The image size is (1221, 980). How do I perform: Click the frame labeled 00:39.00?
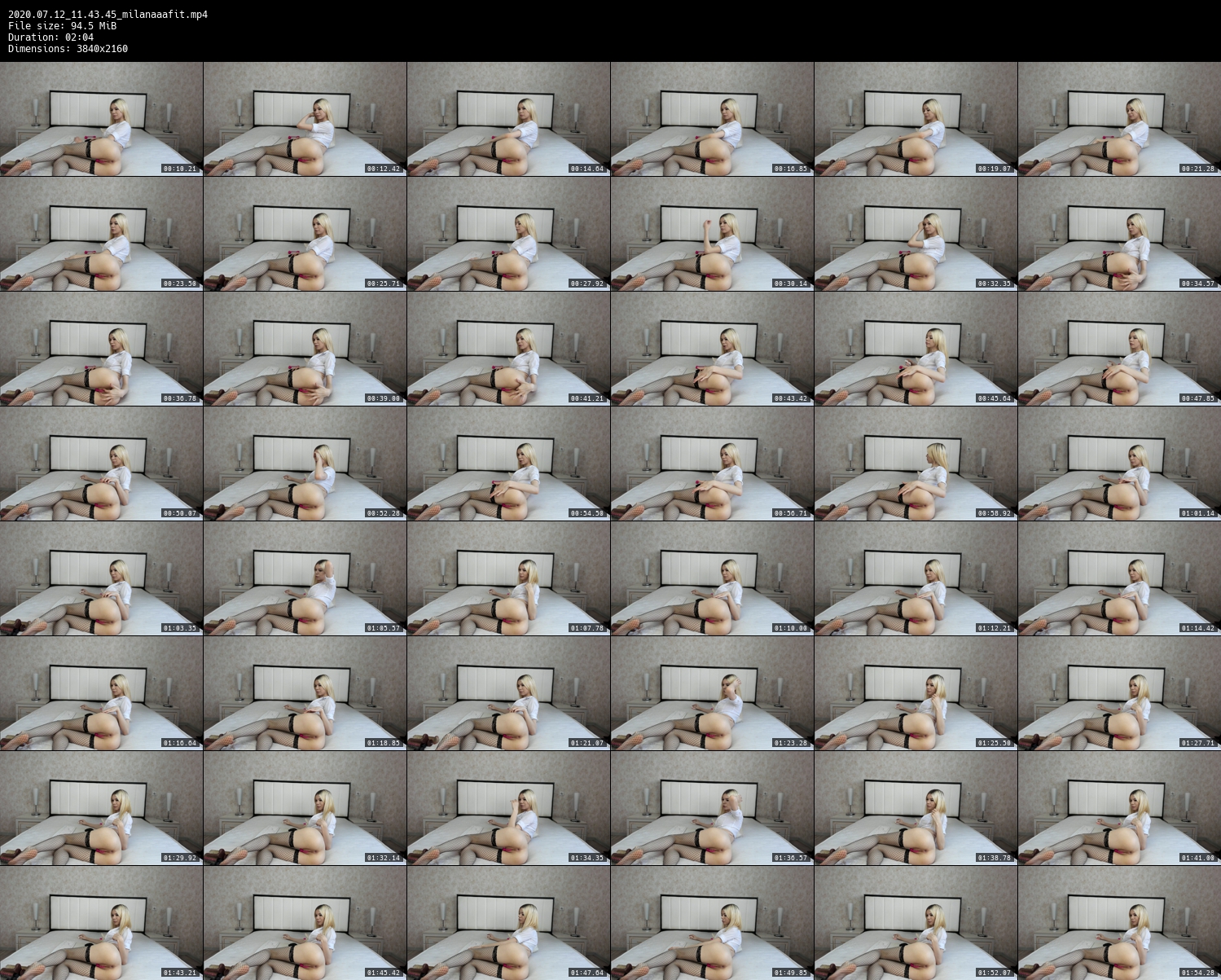tap(305, 349)
